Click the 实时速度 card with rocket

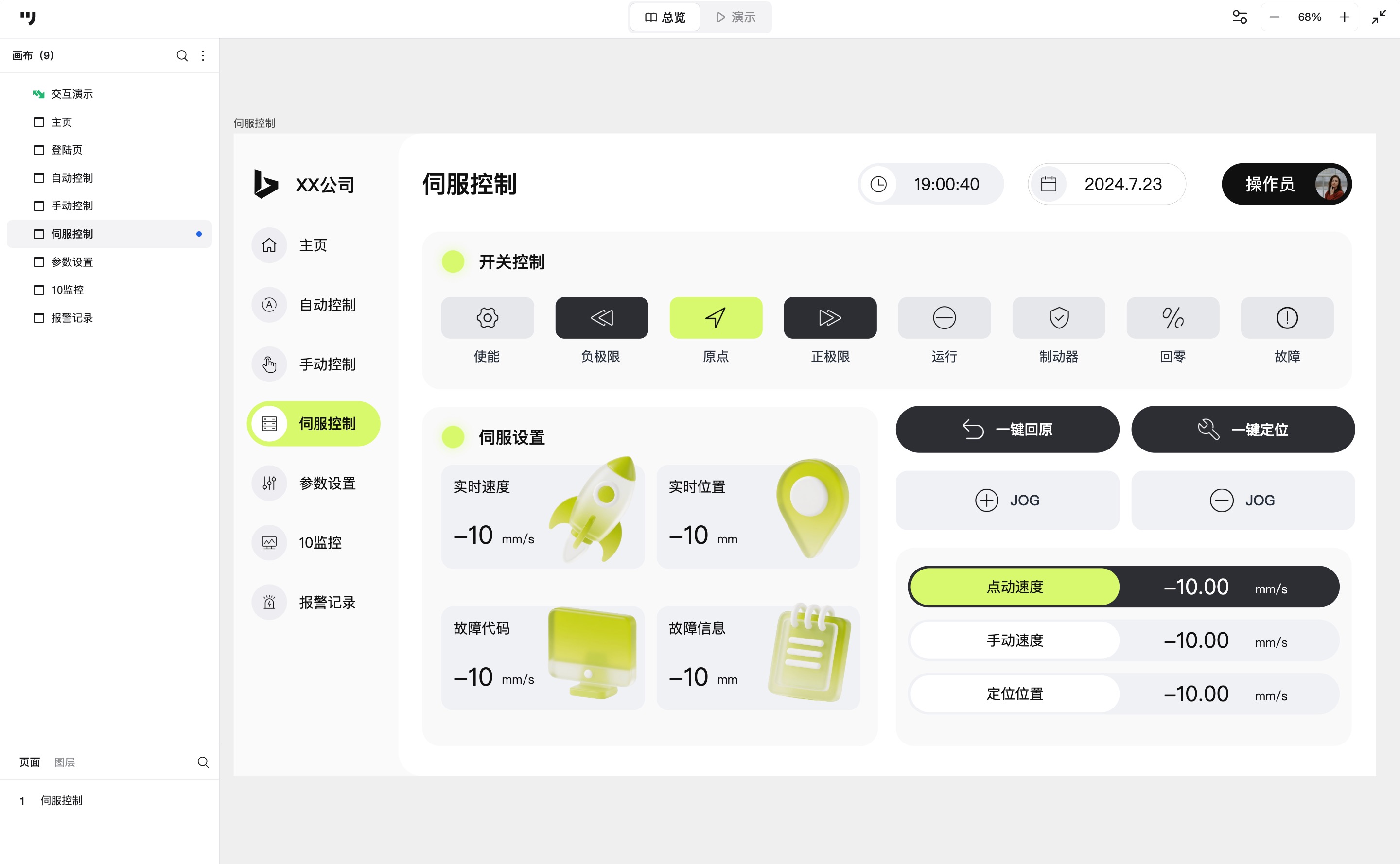point(542,517)
